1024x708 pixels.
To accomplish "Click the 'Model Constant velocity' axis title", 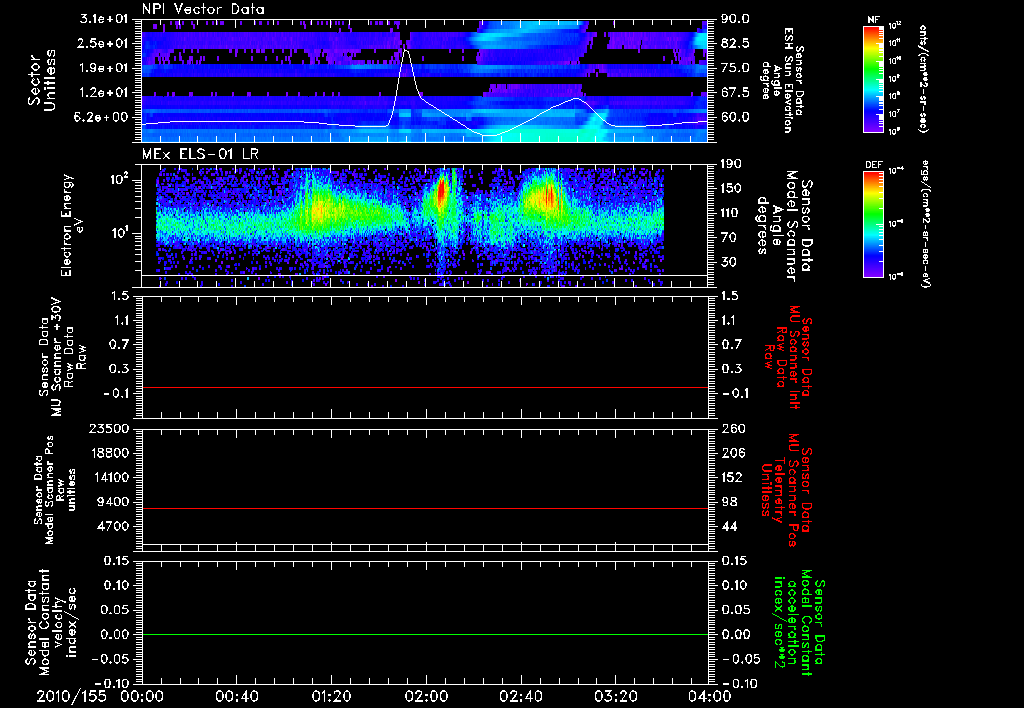I will tap(51, 622).
